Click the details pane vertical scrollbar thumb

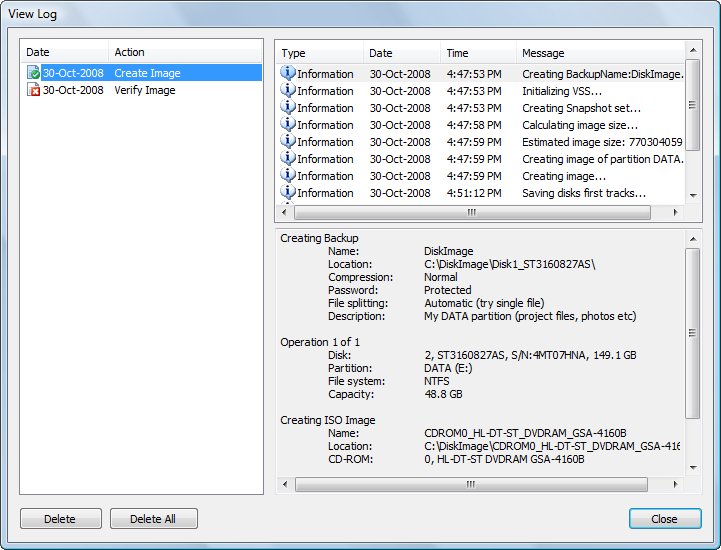693,333
